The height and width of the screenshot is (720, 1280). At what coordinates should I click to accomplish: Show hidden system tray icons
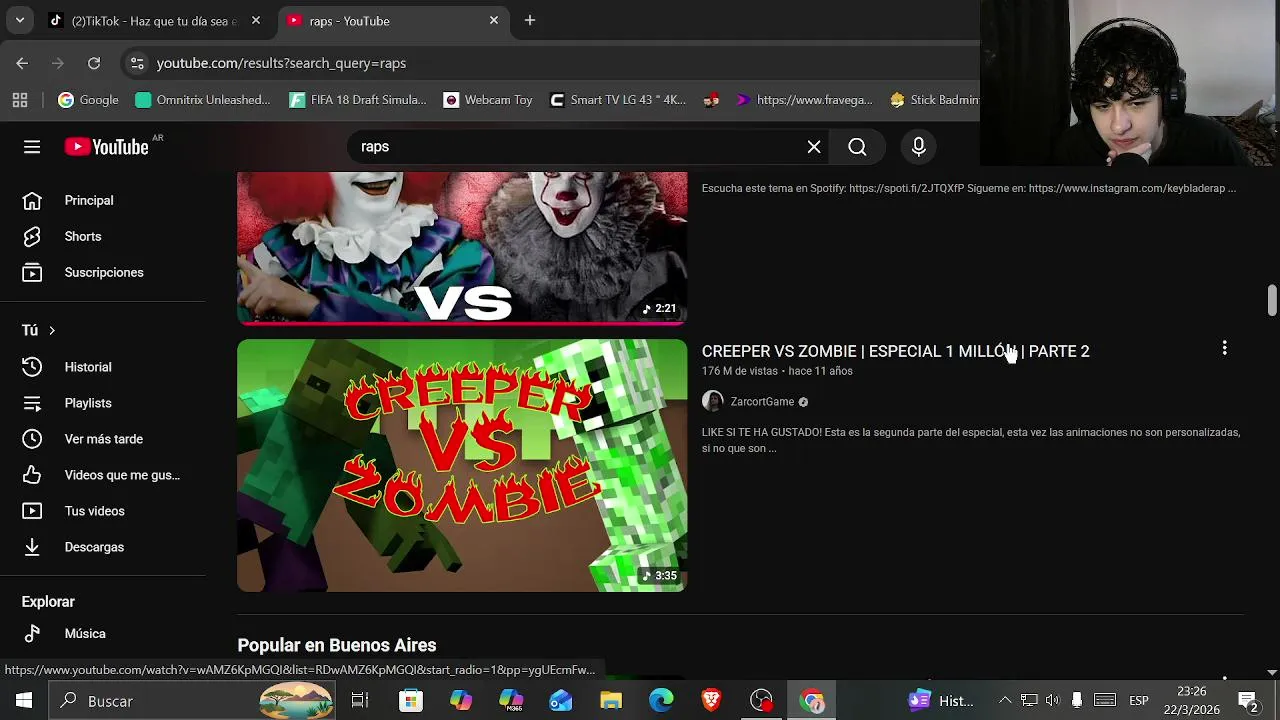click(x=1005, y=700)
